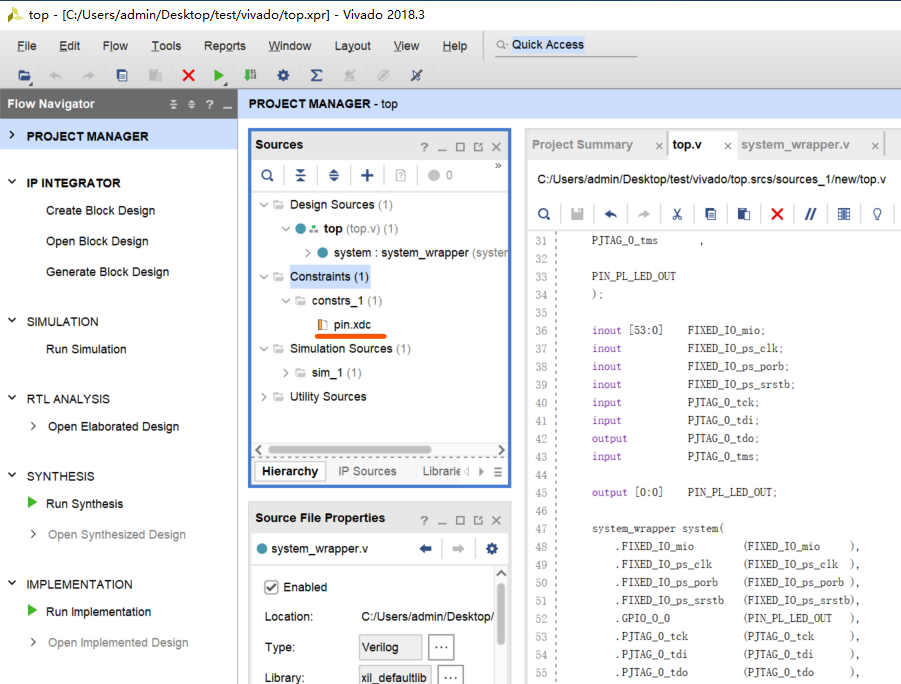Screen dimensions: 901x684
Task: Click the scissors Cut icon in editor
Action: 677,214
